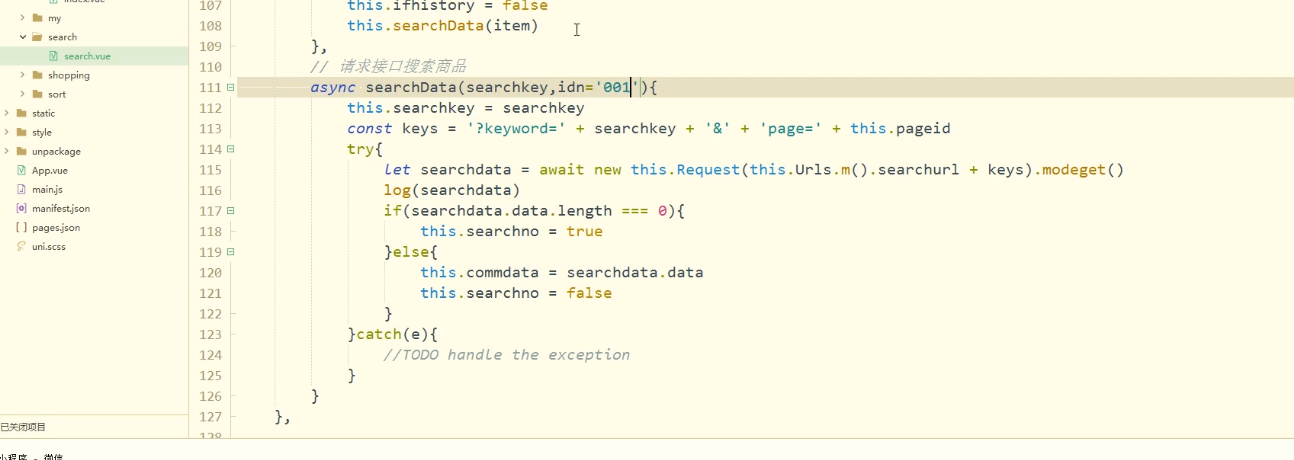The height and width of the screenshot is (460, 1294).
Task: Click log(searchdata) on line 116
Action: [452, 190]
